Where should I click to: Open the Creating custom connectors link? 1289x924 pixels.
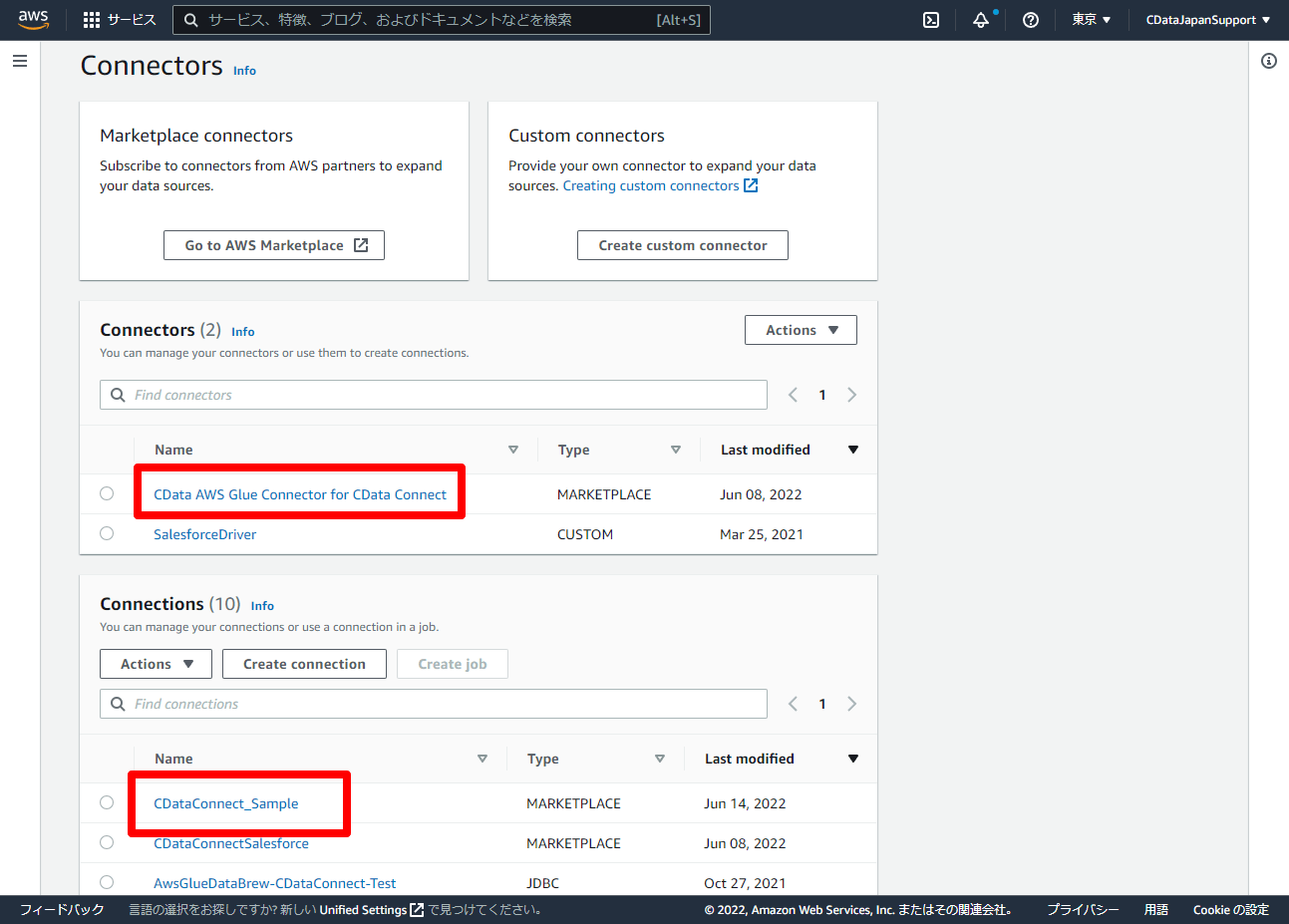(660, 185)
